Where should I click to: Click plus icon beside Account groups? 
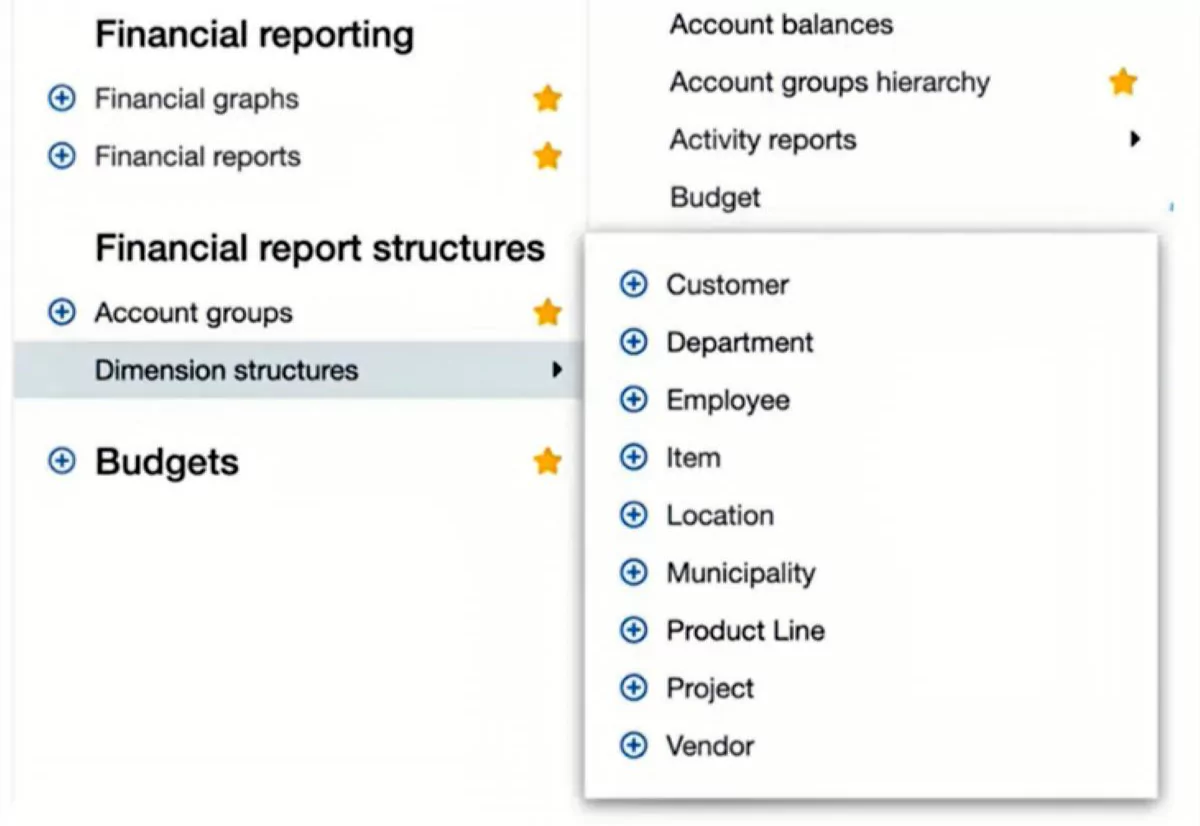coord(62,313)
